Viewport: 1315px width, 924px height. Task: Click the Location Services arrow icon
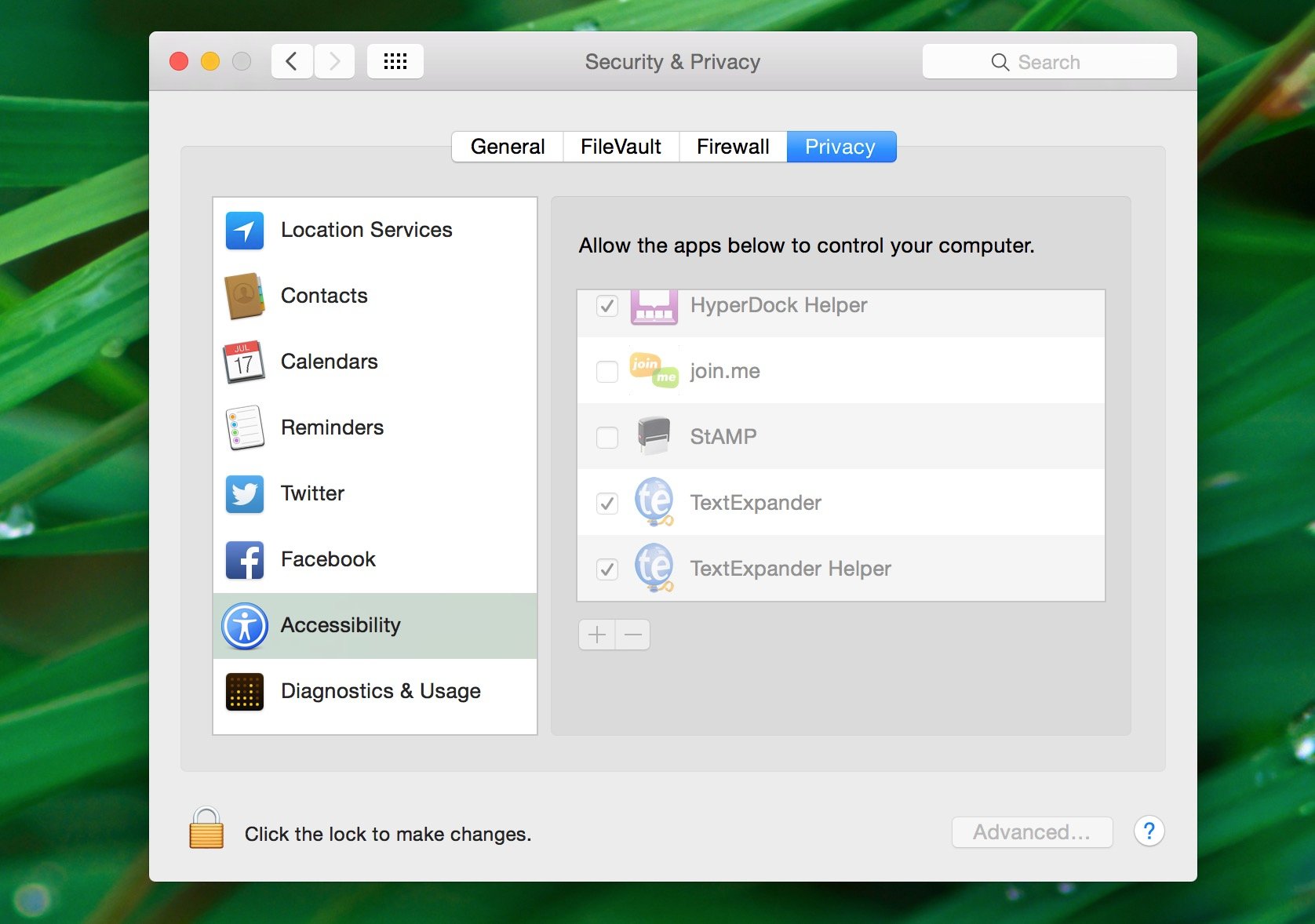245,231
